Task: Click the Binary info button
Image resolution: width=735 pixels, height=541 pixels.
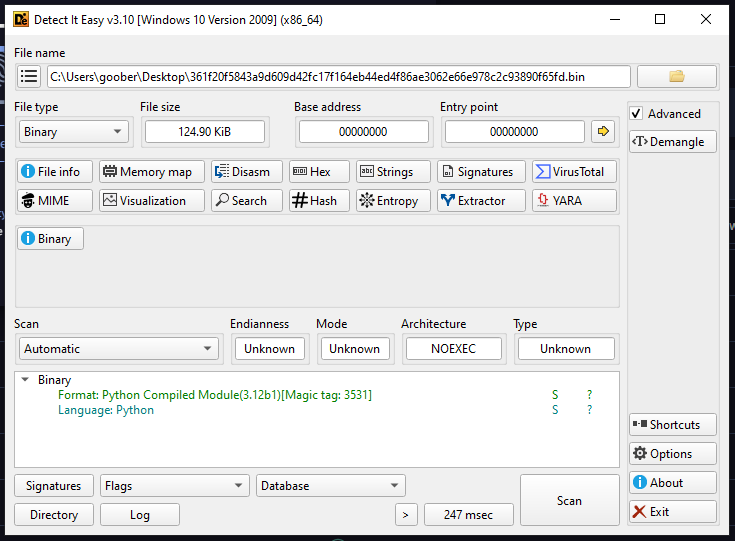Action: (x=51, y=239)
